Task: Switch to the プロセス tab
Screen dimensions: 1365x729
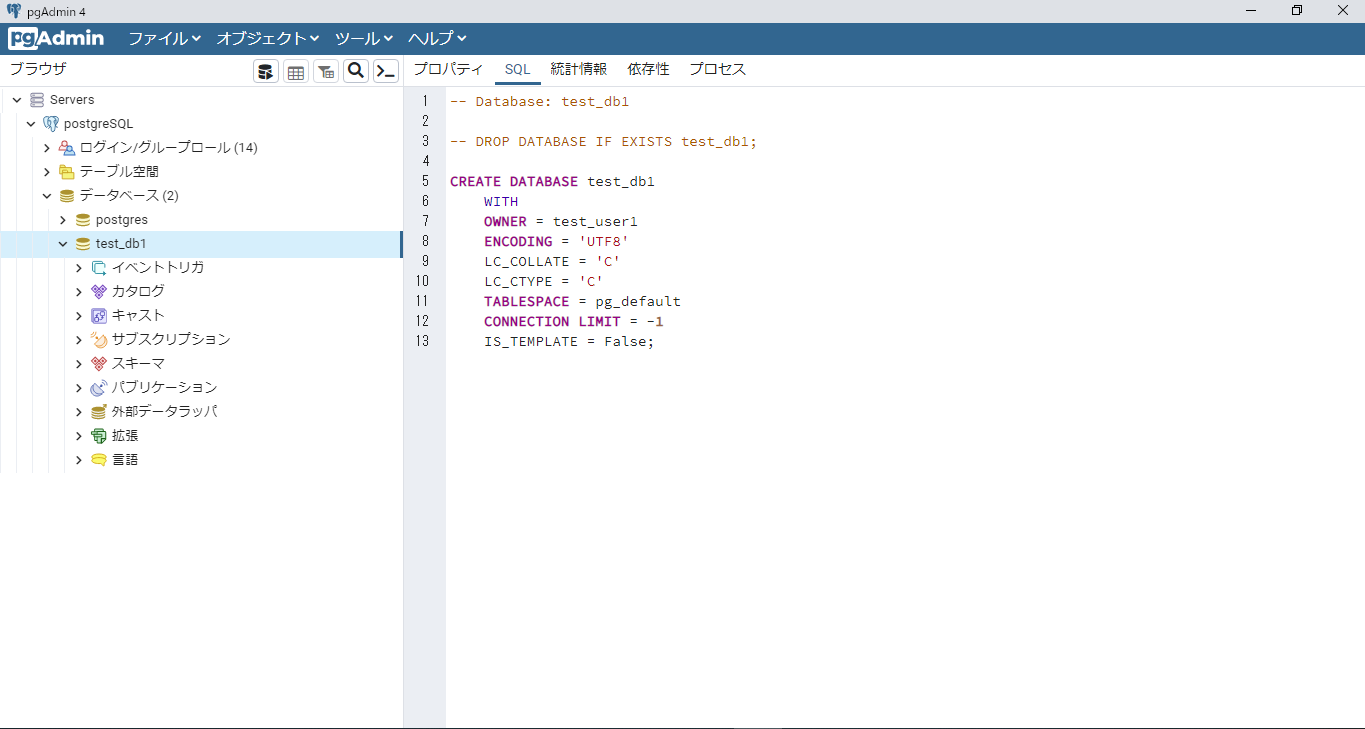Action: coord(717,69)
